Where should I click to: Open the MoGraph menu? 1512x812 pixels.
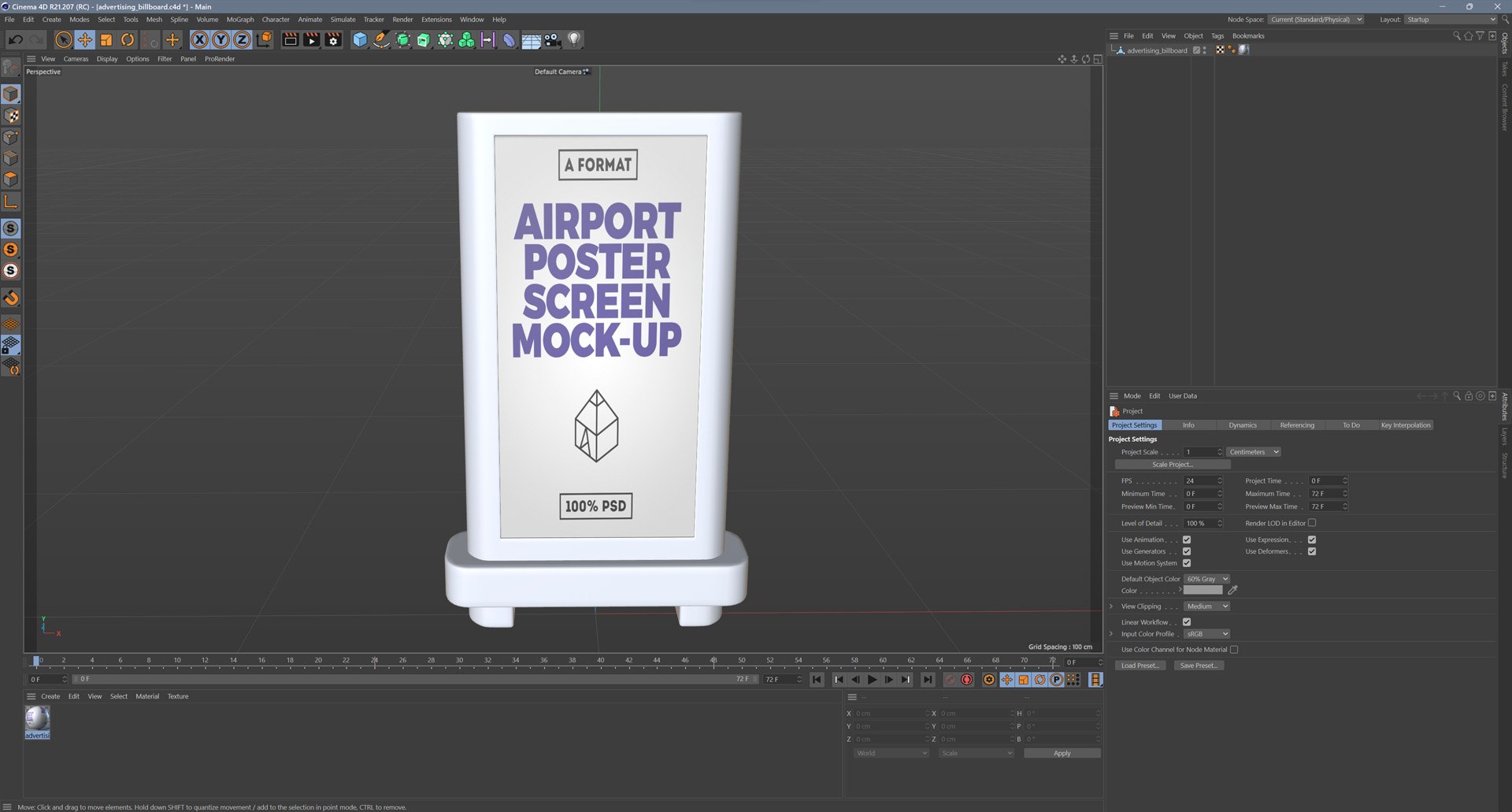click(240, 20)
